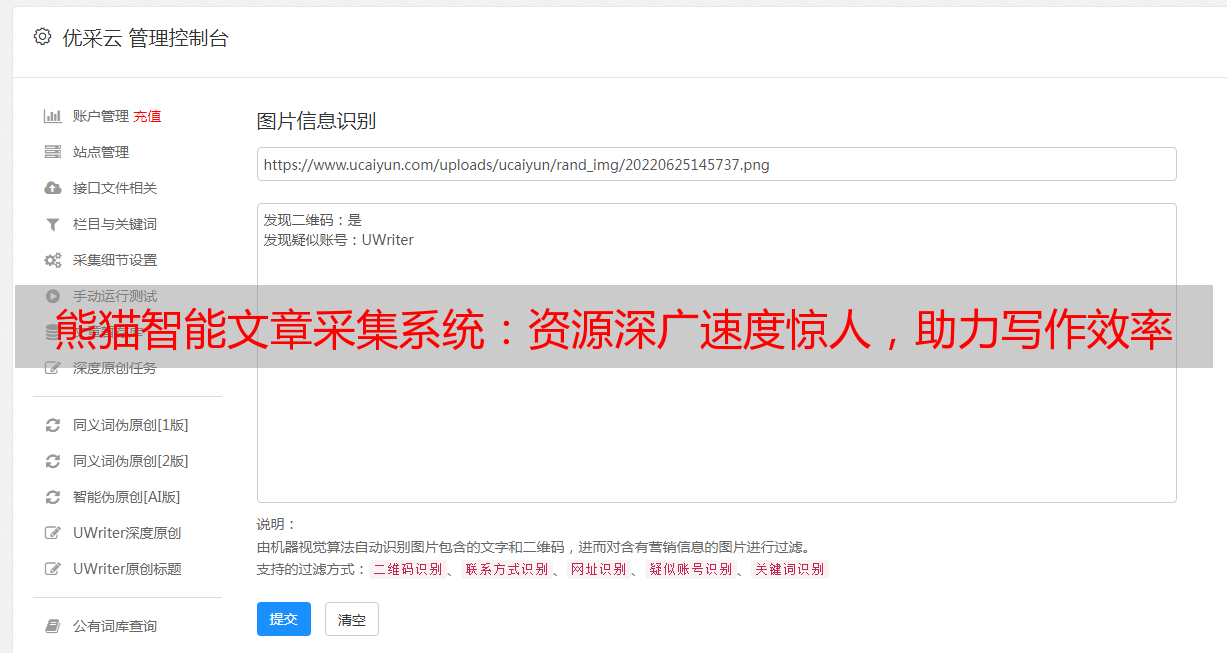Click the edit icon beside UWriter深度原创
Viewport: 1227px width, 653px height.
click(53, 533)
